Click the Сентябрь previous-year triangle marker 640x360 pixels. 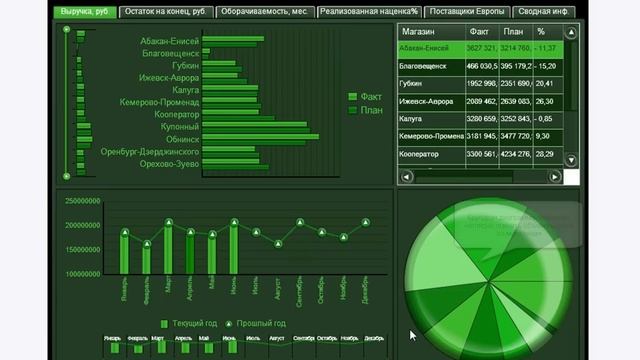(300, 222)
